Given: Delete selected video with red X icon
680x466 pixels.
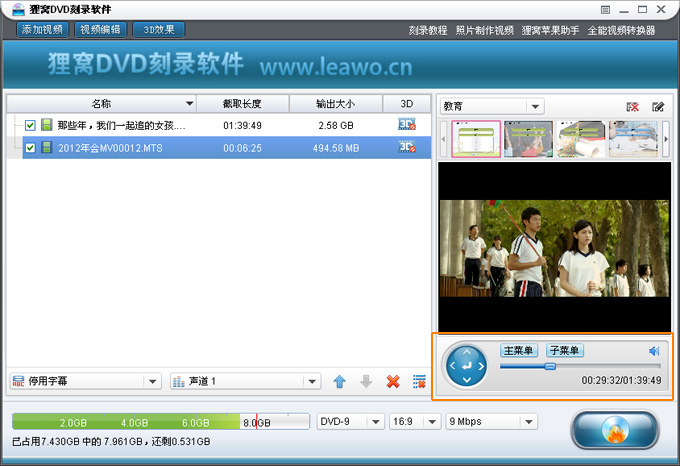Looking at the screenshot, I should (393, 382).
